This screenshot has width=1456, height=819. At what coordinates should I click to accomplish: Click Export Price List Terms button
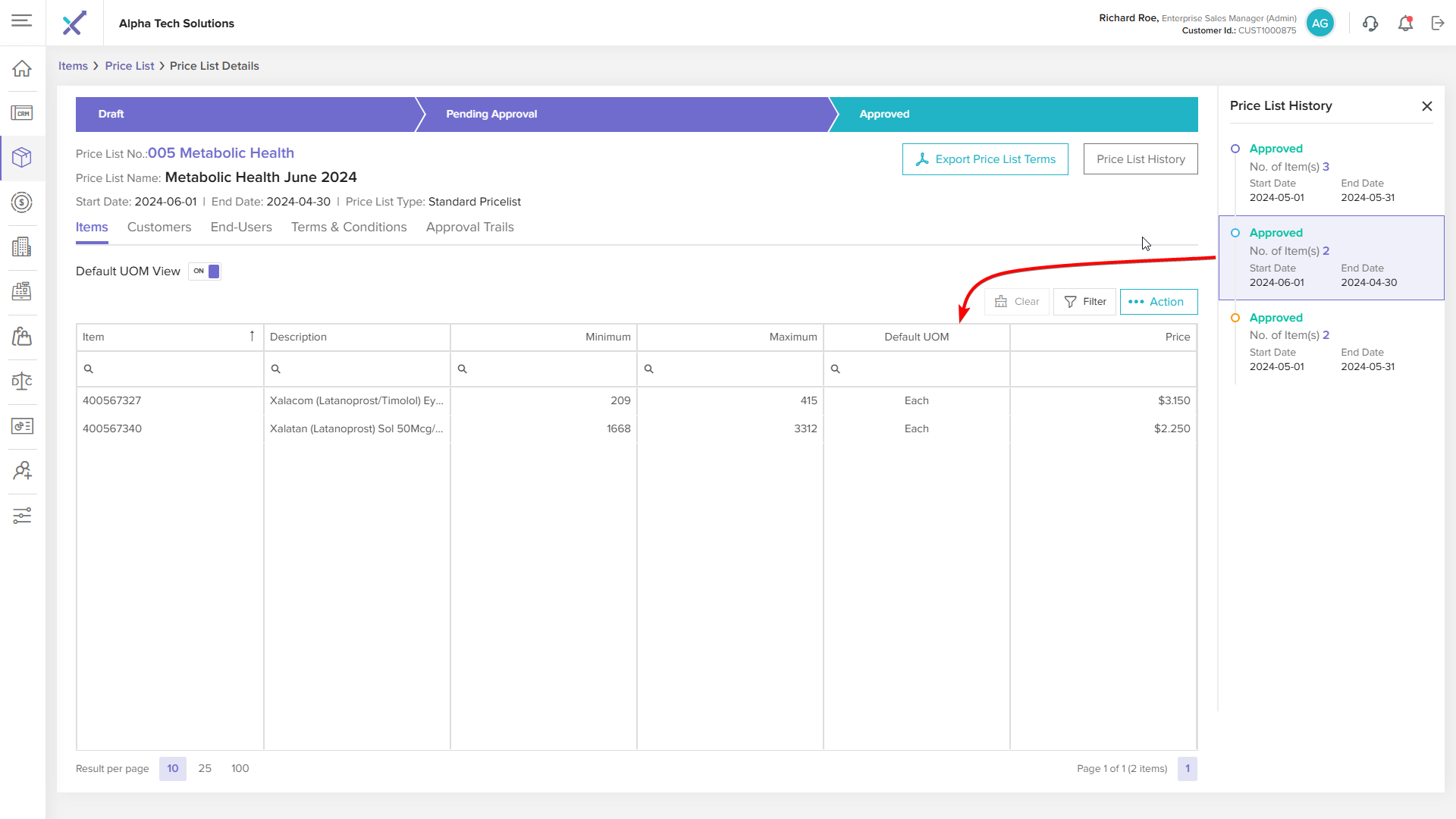pos(985,159)
